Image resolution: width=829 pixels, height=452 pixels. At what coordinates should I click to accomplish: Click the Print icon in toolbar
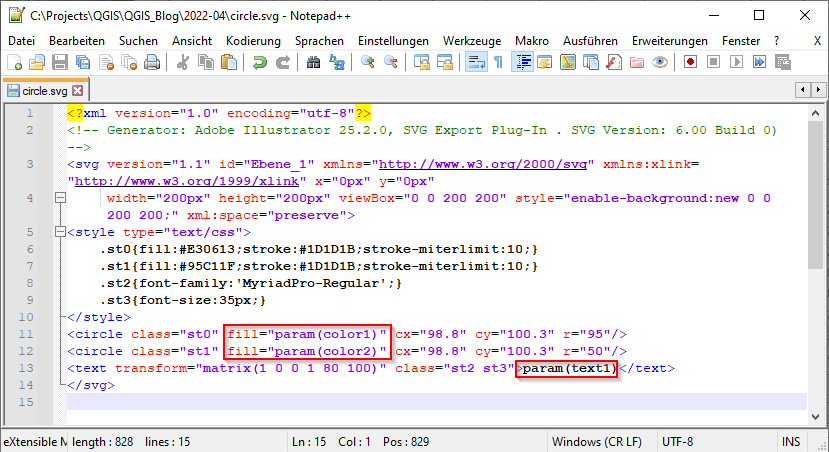151,62
